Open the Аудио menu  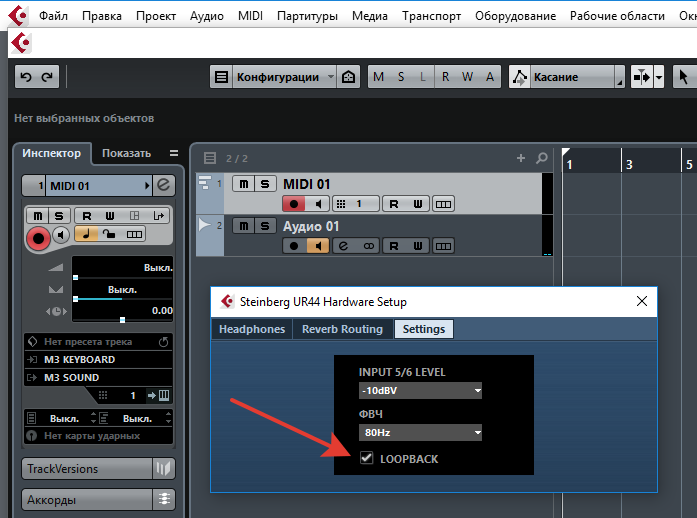point(207,16)
